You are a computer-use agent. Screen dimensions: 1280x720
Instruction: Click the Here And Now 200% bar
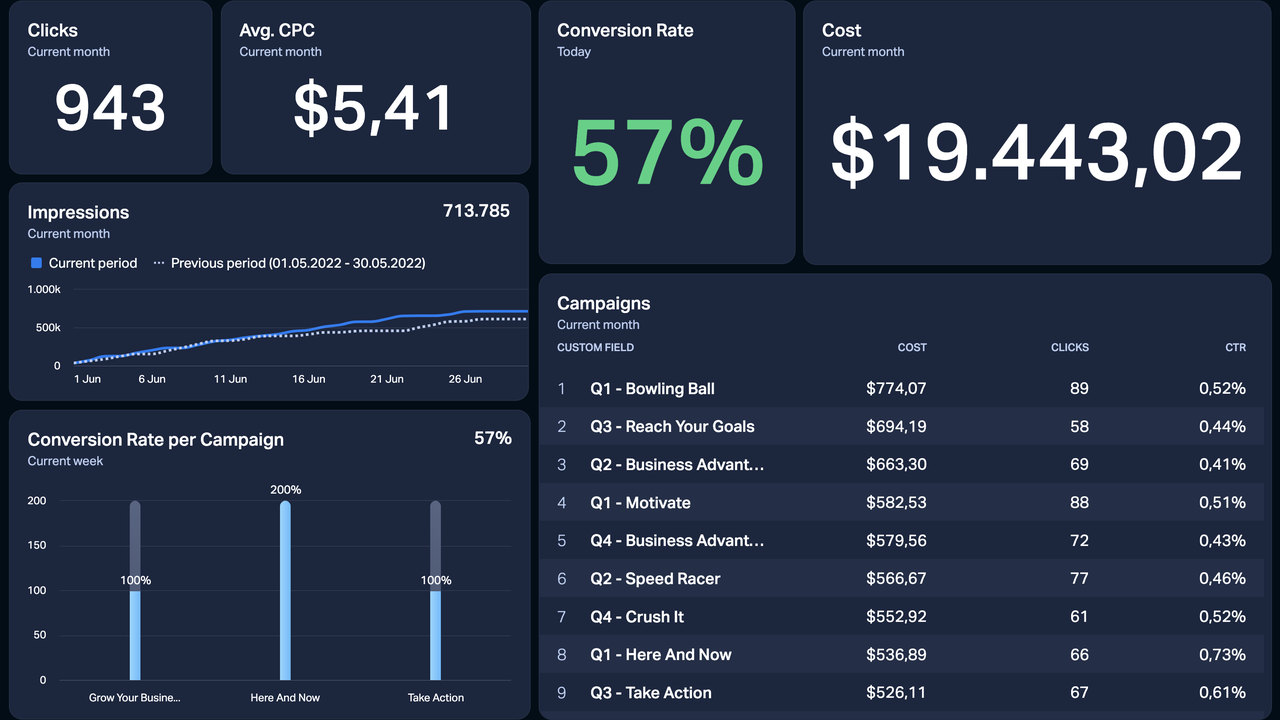click(x=285, y=590)
